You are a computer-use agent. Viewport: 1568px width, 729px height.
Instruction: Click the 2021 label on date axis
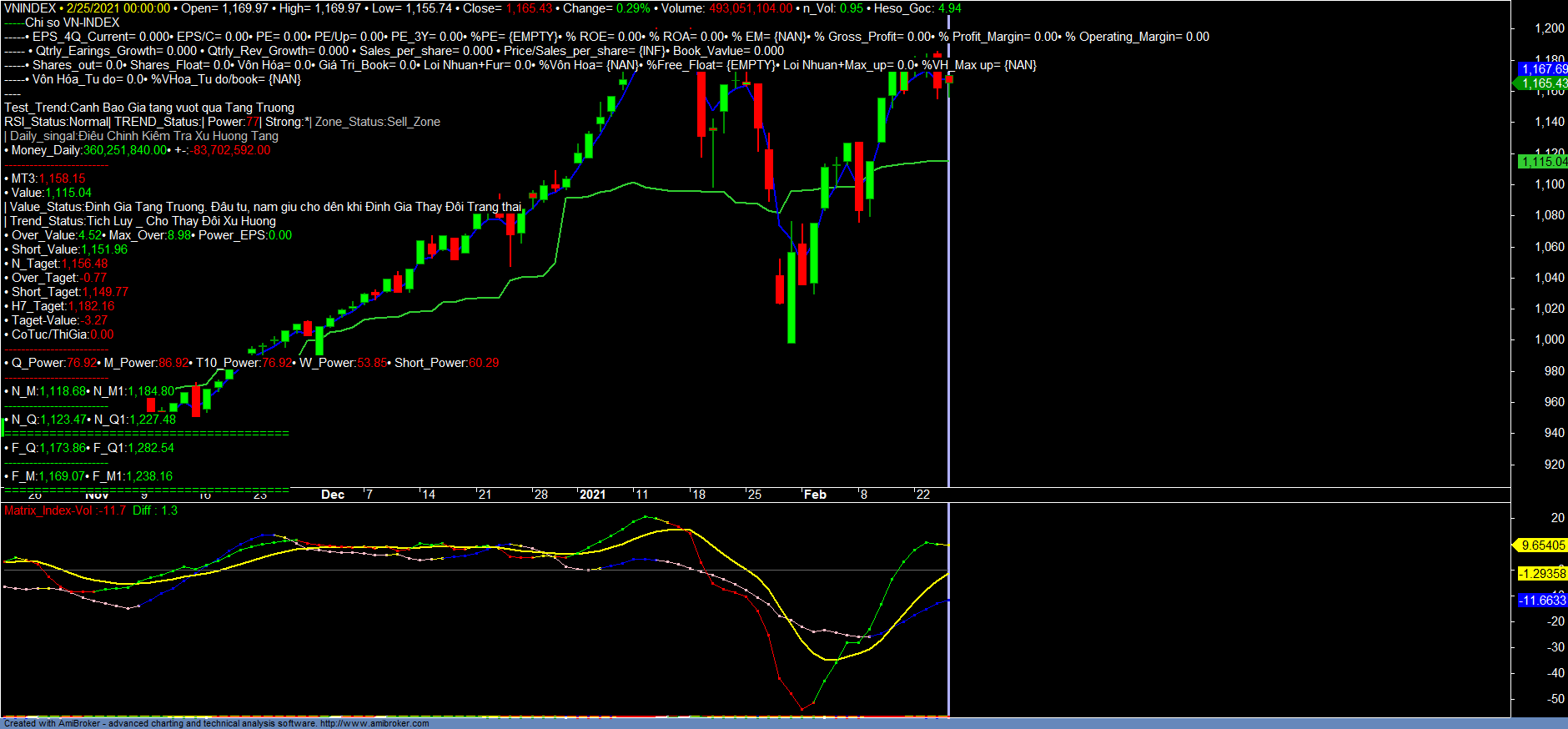(x=592, y=495)
